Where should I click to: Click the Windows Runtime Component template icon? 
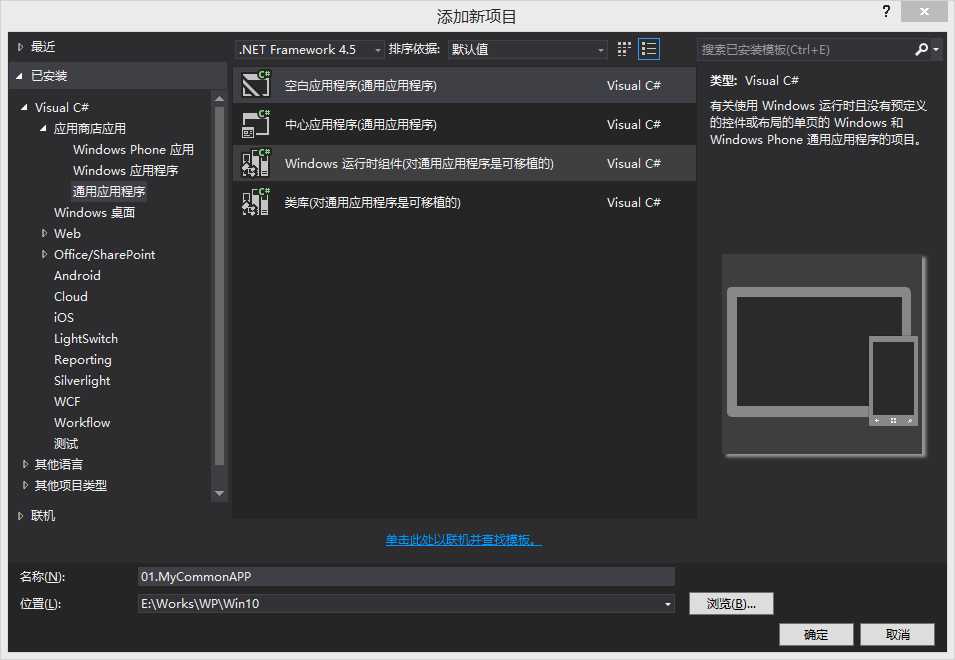point(256,163)
